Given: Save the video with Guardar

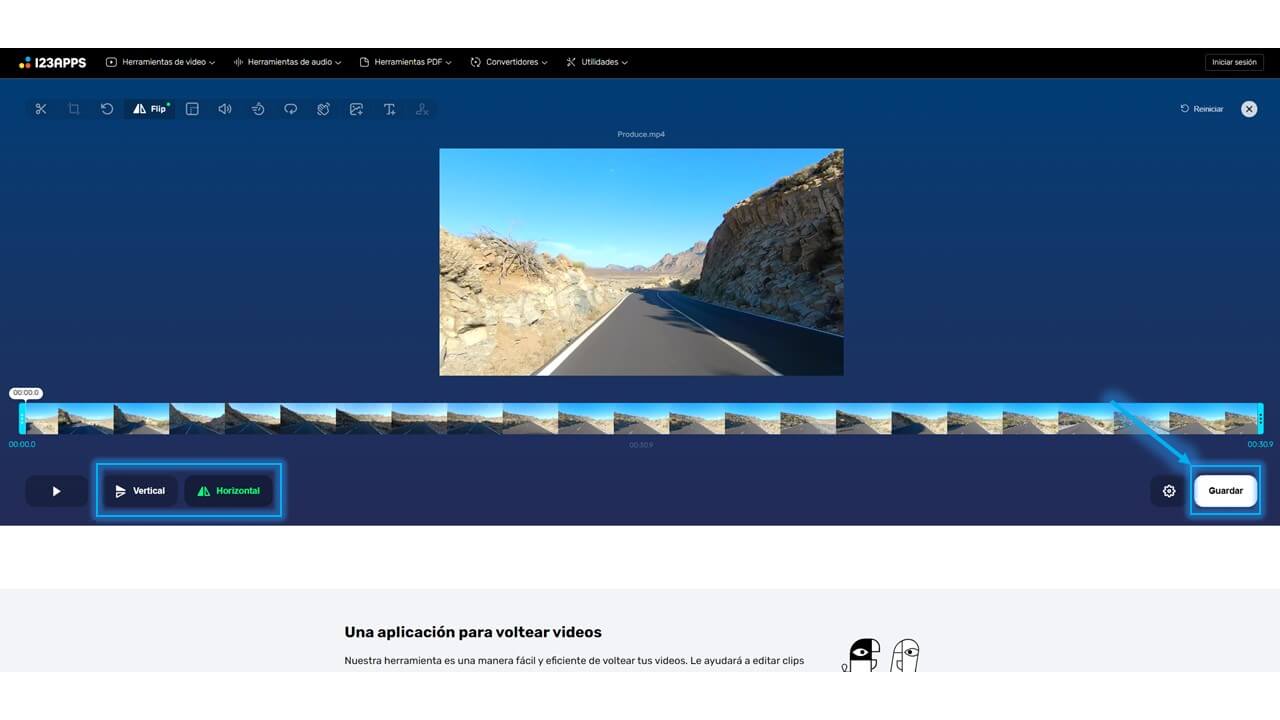Looking at the screenshot, I should tap(1225, 491).
